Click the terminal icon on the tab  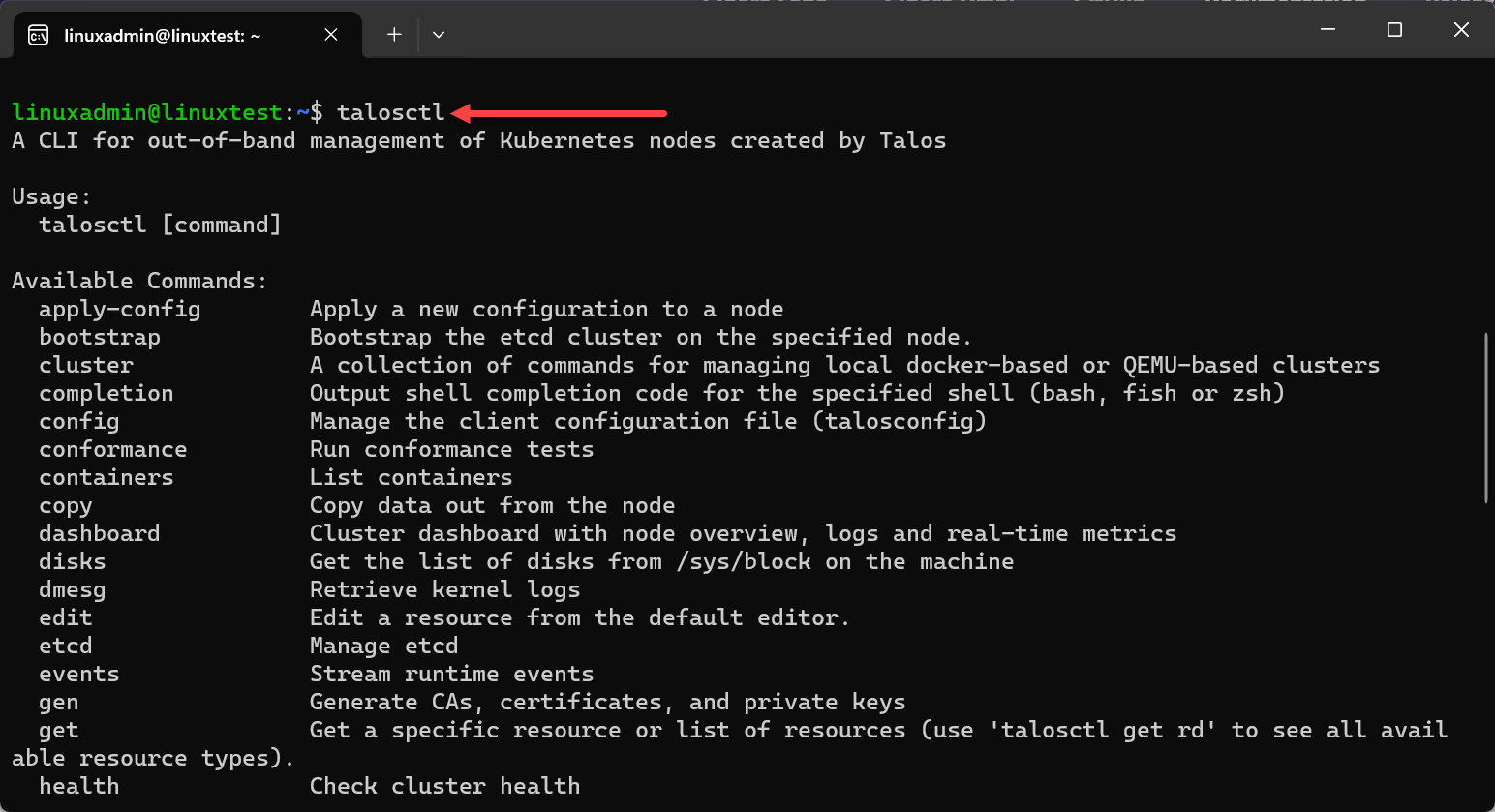click(39, 36)
